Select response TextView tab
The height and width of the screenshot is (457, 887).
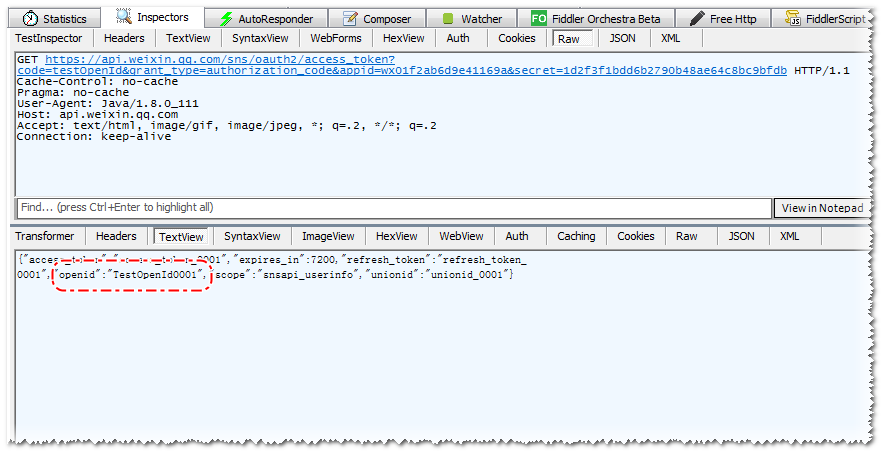point(181,236)
